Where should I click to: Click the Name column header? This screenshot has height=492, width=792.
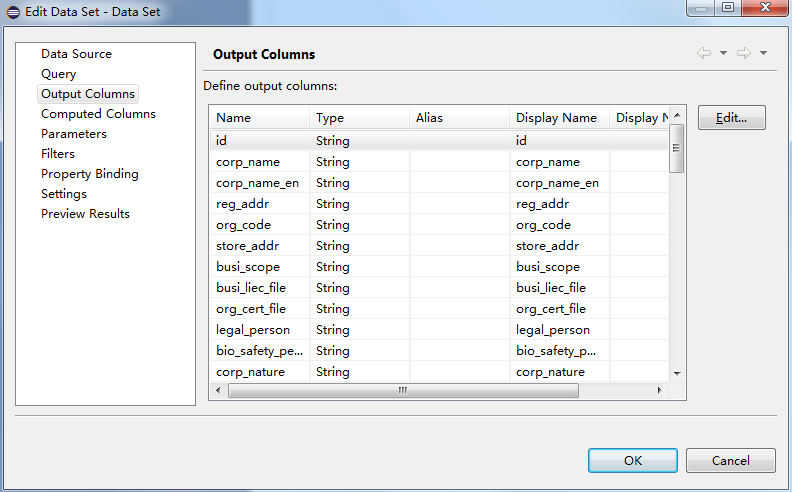[259, 118]
